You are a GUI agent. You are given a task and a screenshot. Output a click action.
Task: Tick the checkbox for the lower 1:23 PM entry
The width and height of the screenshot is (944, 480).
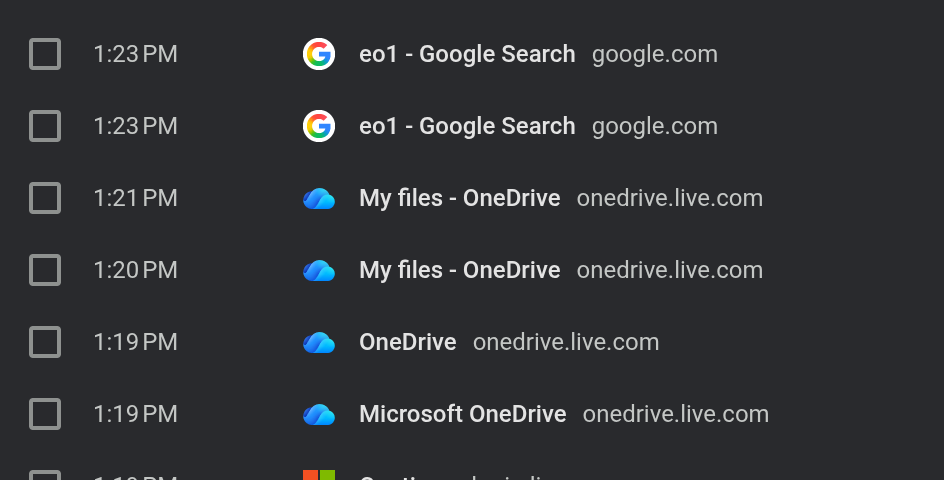click(x=45, y=126)
